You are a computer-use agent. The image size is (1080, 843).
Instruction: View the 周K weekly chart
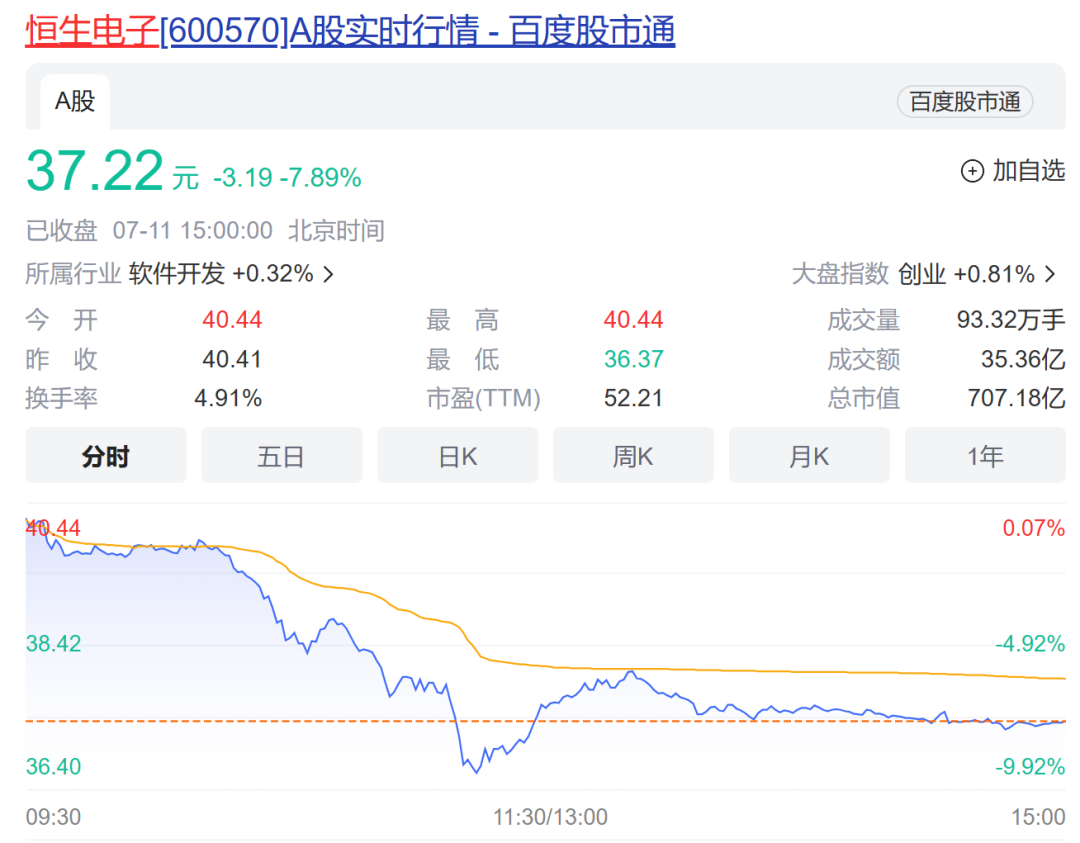coord(633,455)
